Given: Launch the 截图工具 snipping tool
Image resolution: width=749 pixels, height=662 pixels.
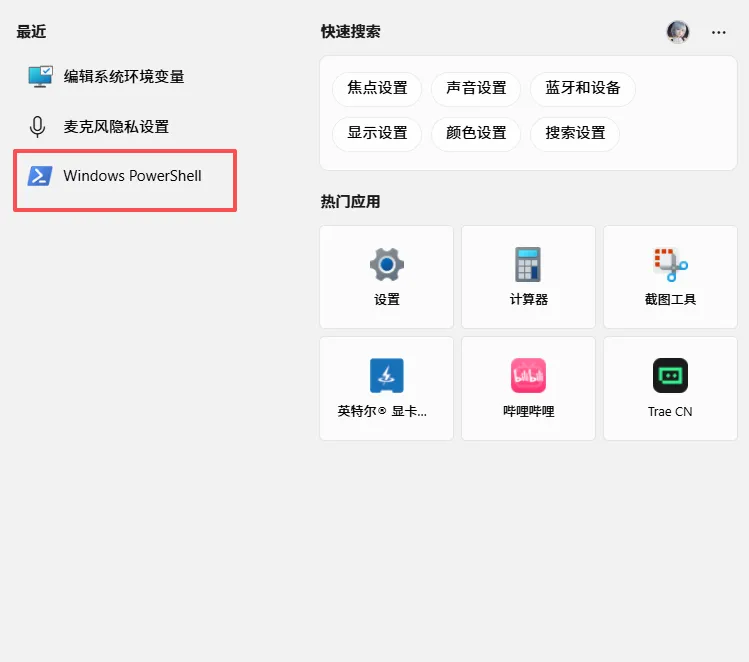Looking at the screenshot, I should [670, 277].
